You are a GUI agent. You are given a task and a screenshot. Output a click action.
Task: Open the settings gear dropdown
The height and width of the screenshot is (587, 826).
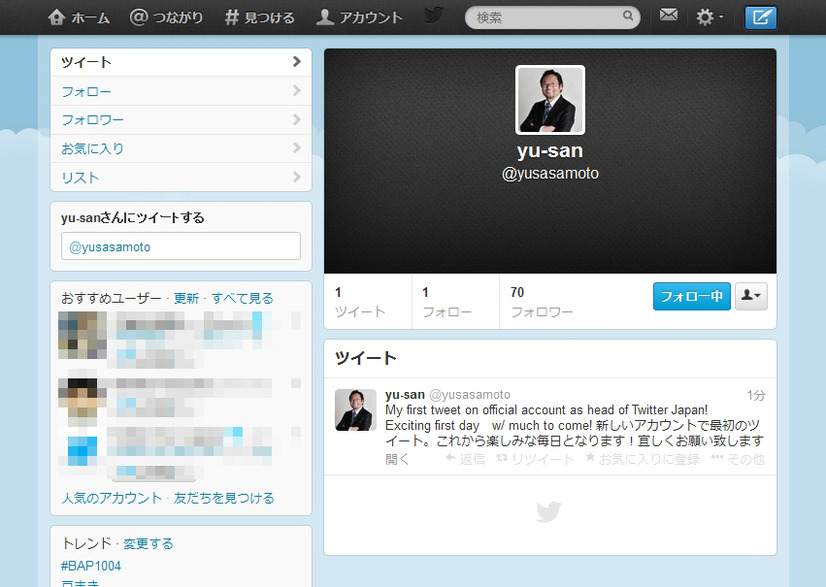tap(709, 17)
